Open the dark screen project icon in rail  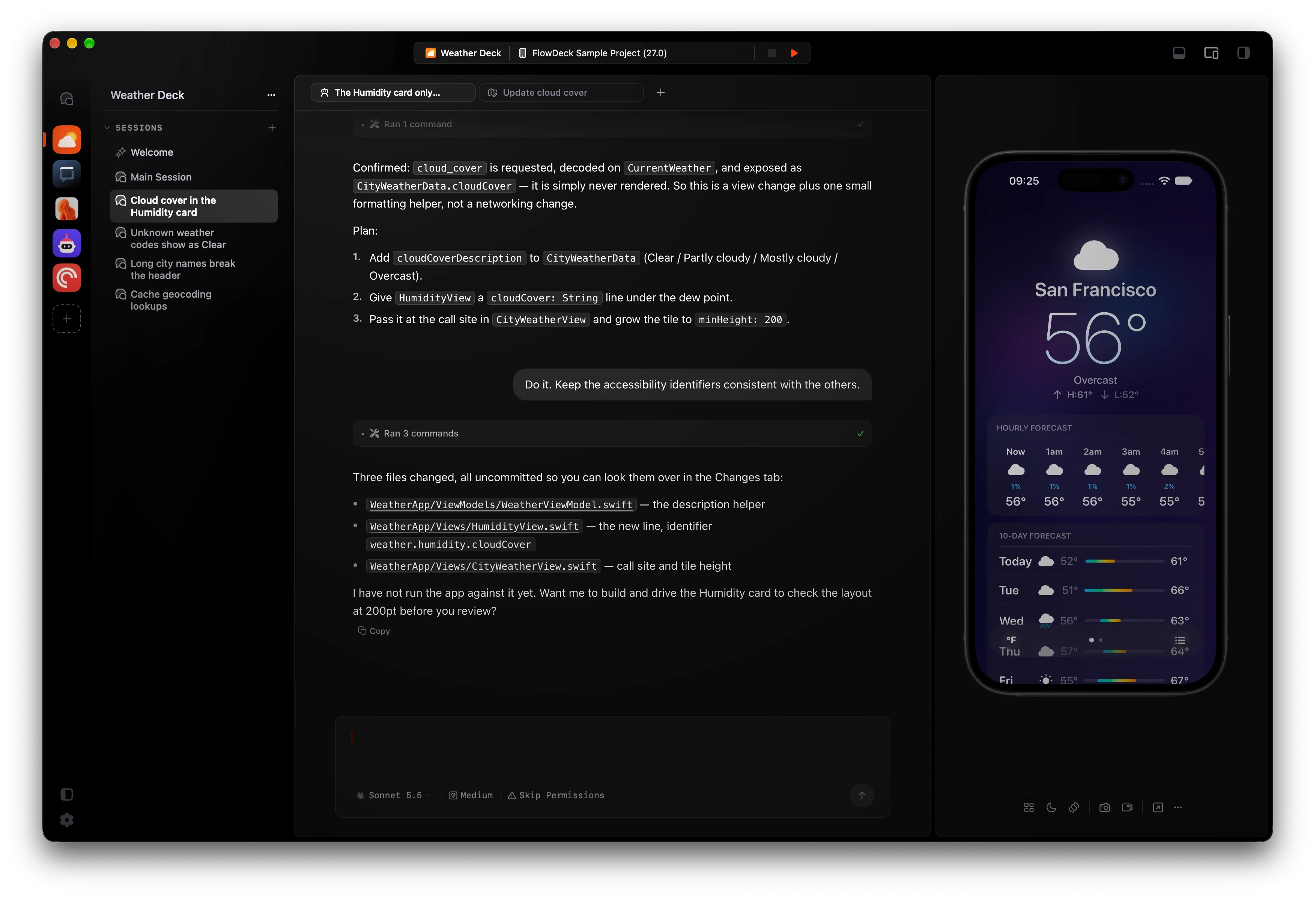pos(67,174)
